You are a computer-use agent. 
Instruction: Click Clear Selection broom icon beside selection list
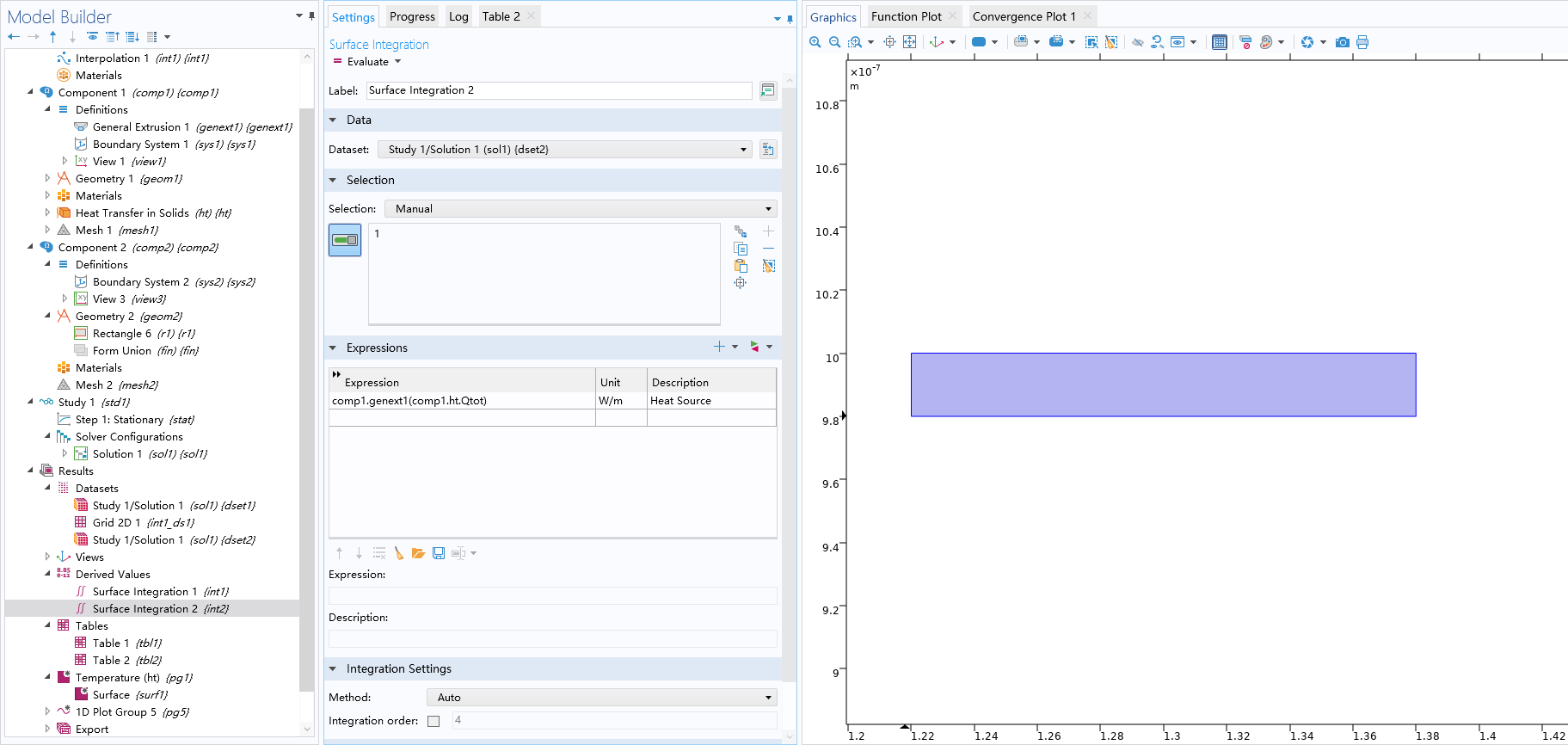click(x=769, y=266)
